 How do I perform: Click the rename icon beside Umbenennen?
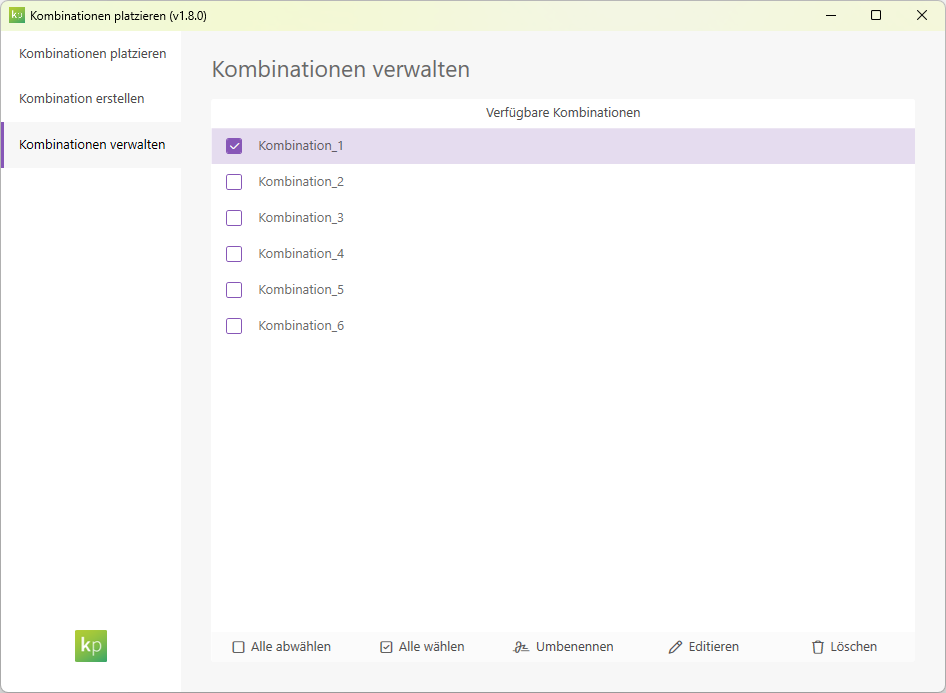(521, 647)
